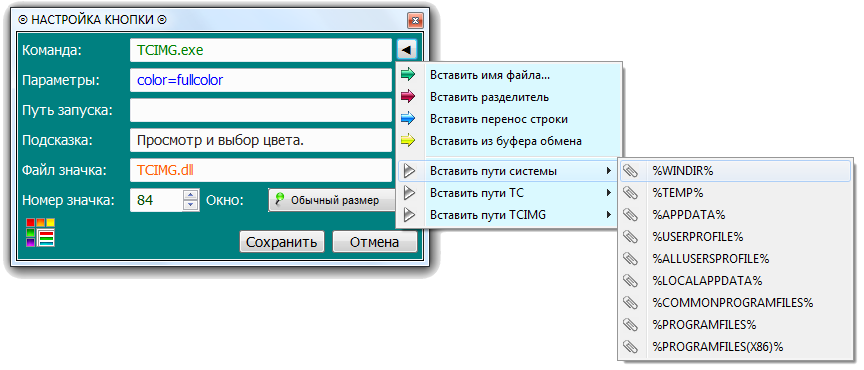Click paperclip icon next to %PROGRAMFILES%

click(x=630, y=324)
